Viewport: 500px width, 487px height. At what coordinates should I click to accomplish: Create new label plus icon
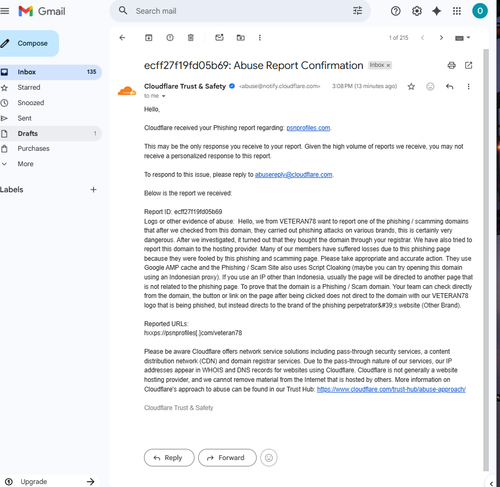pyautogui.click(x=93, y=189)
